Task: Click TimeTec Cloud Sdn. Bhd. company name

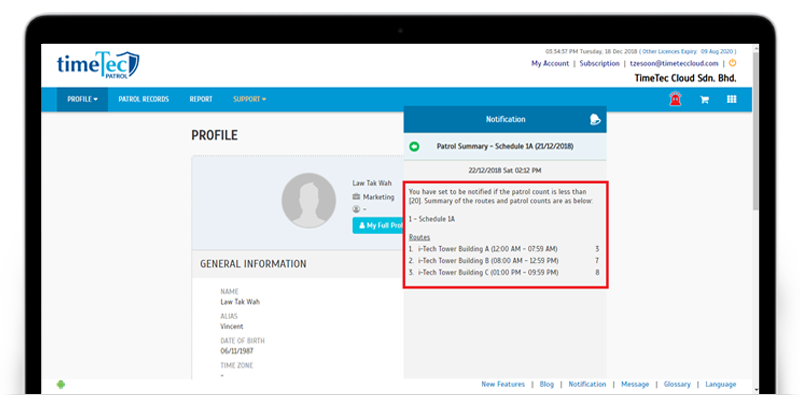Action: [685, 79]
